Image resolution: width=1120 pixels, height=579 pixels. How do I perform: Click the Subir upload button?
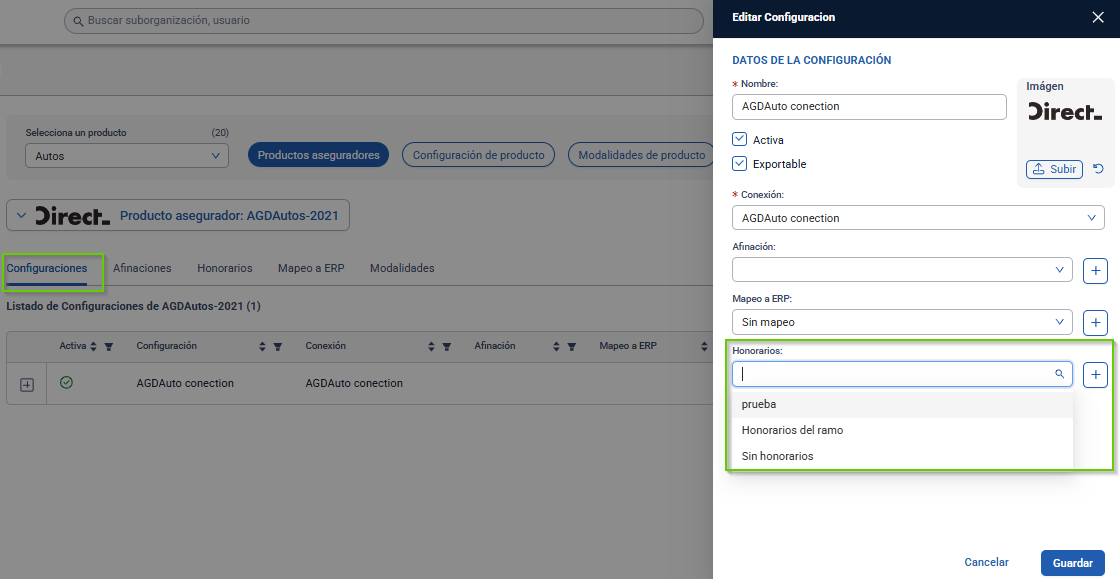[x=1054, y=169]
